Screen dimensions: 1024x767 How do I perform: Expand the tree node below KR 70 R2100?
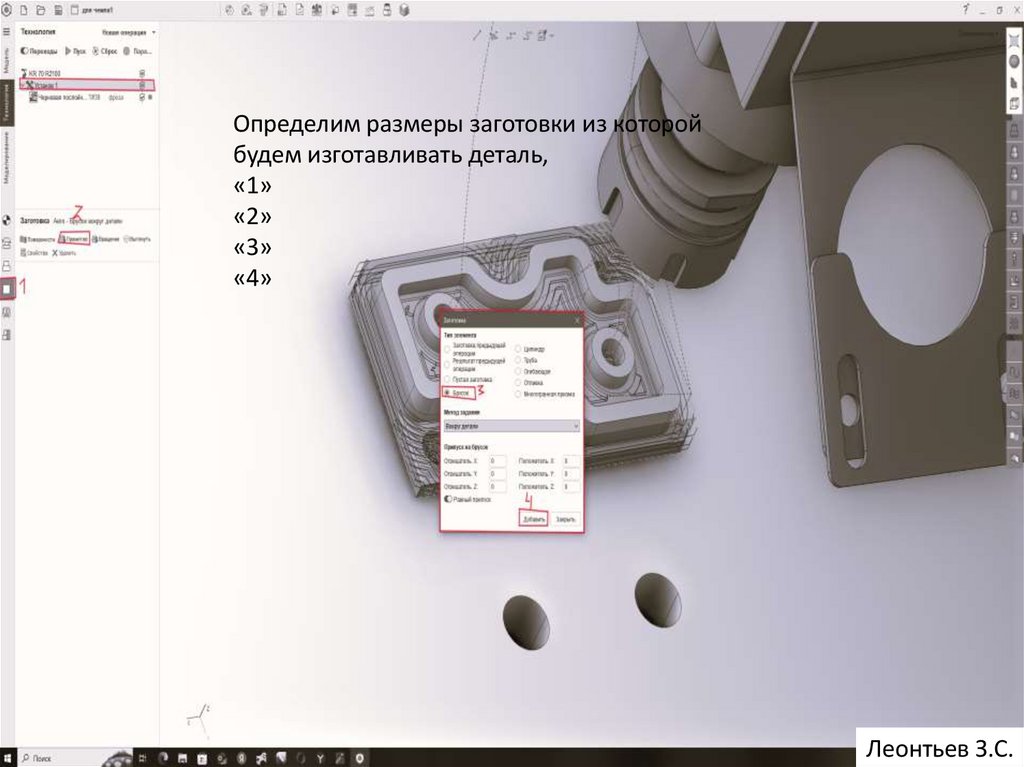coord(22,85)
